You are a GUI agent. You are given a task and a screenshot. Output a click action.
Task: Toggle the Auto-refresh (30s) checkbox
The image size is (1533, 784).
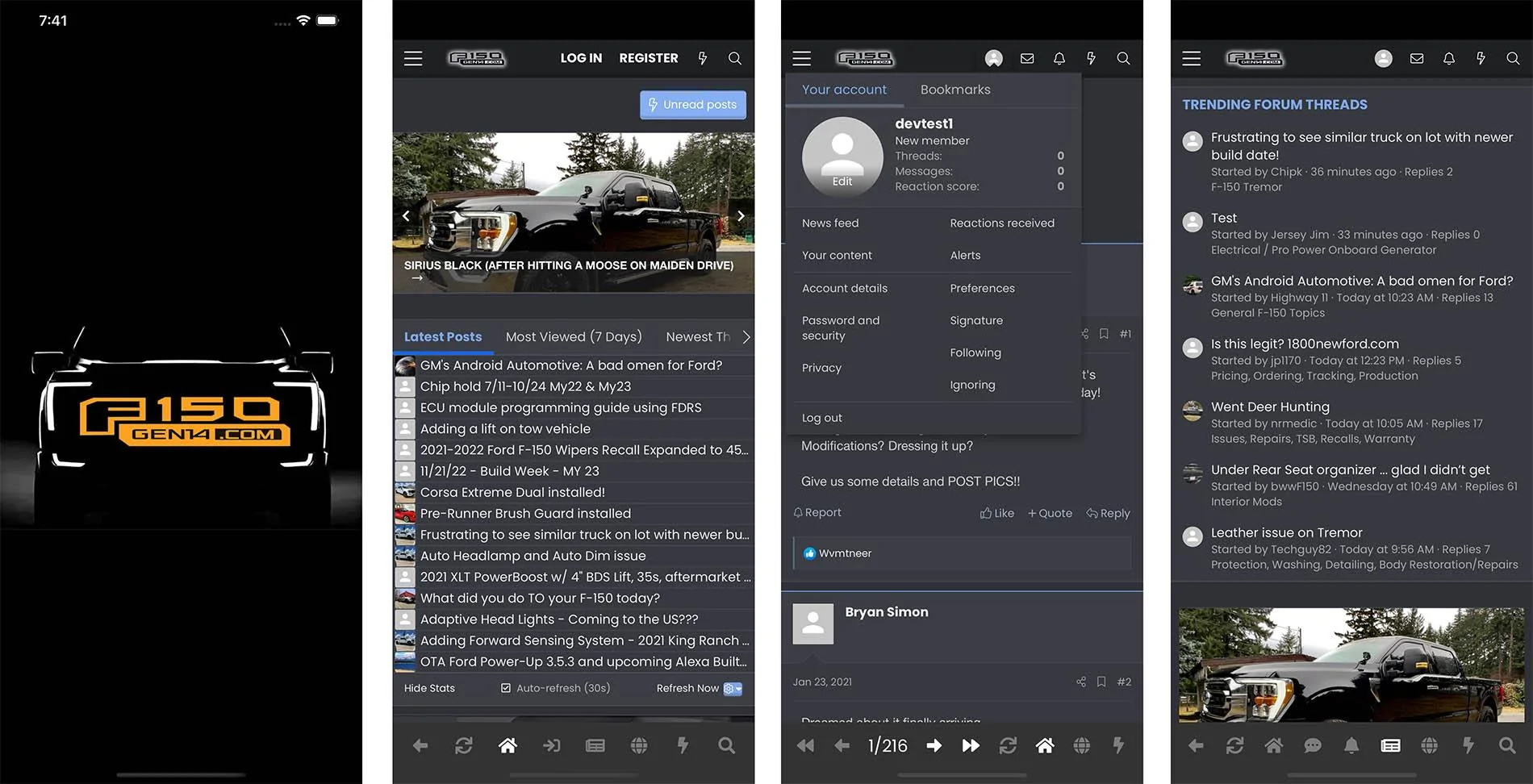tap(506, 688)
